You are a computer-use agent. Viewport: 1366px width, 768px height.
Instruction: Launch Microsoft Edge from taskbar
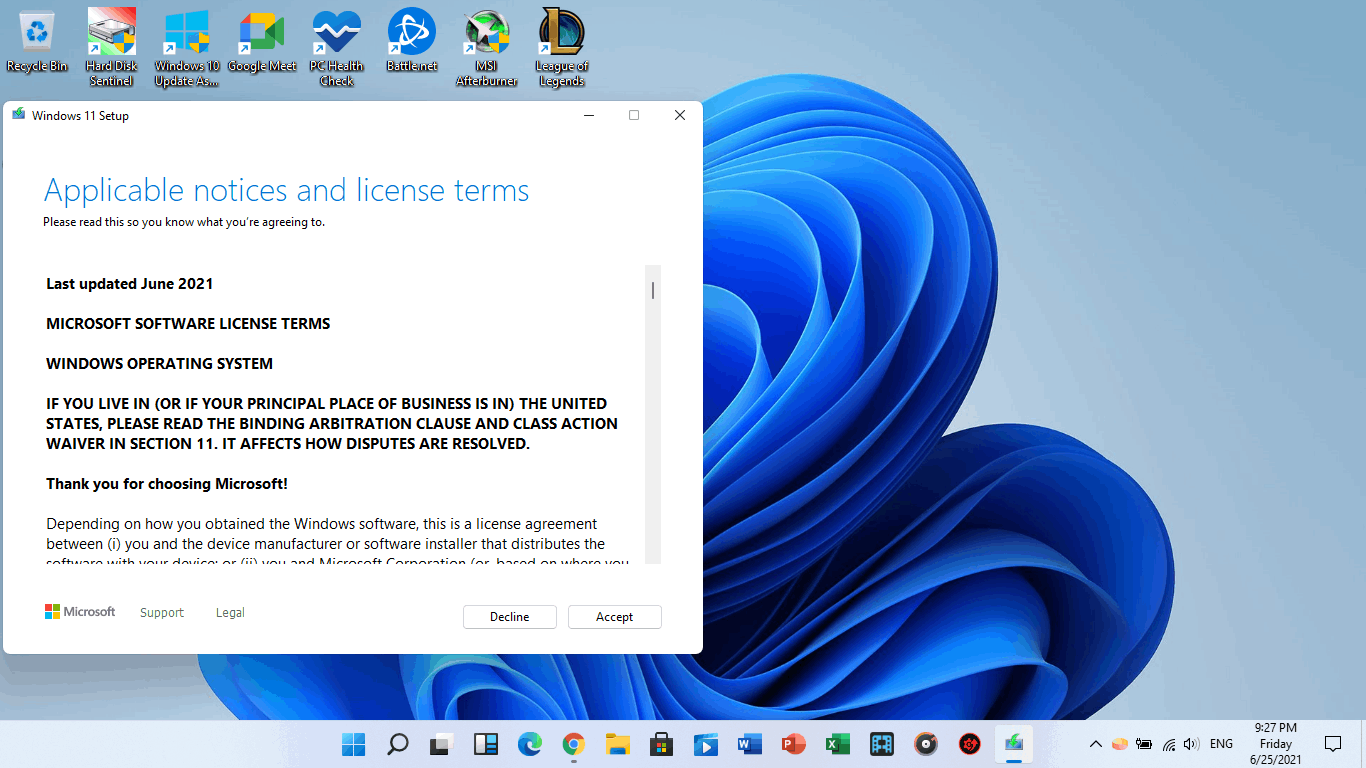click(529, 744)
